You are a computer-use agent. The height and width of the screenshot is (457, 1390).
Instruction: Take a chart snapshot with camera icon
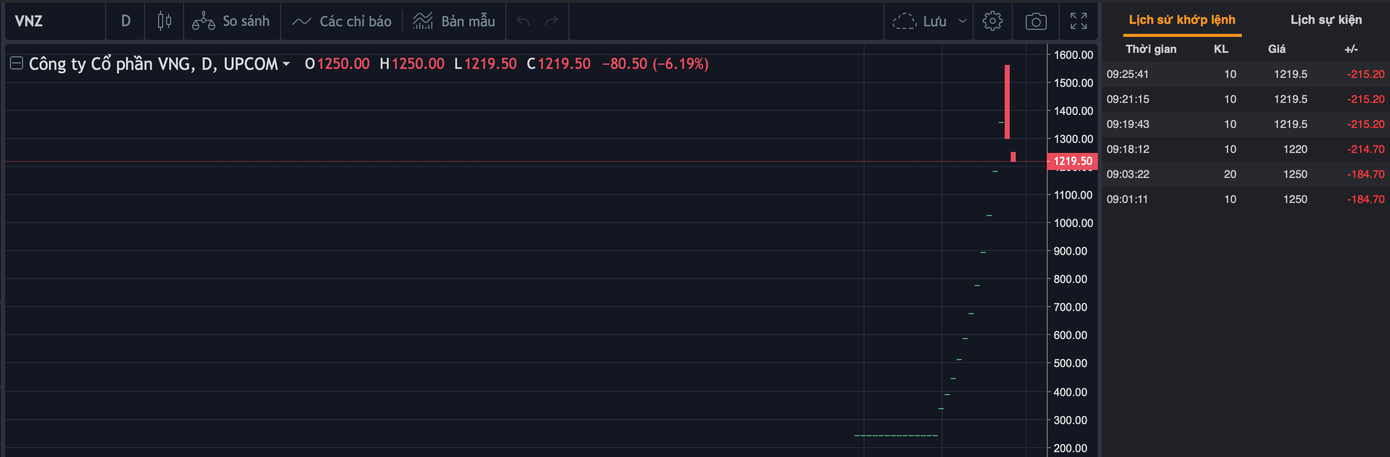(x=1036, y=21)
